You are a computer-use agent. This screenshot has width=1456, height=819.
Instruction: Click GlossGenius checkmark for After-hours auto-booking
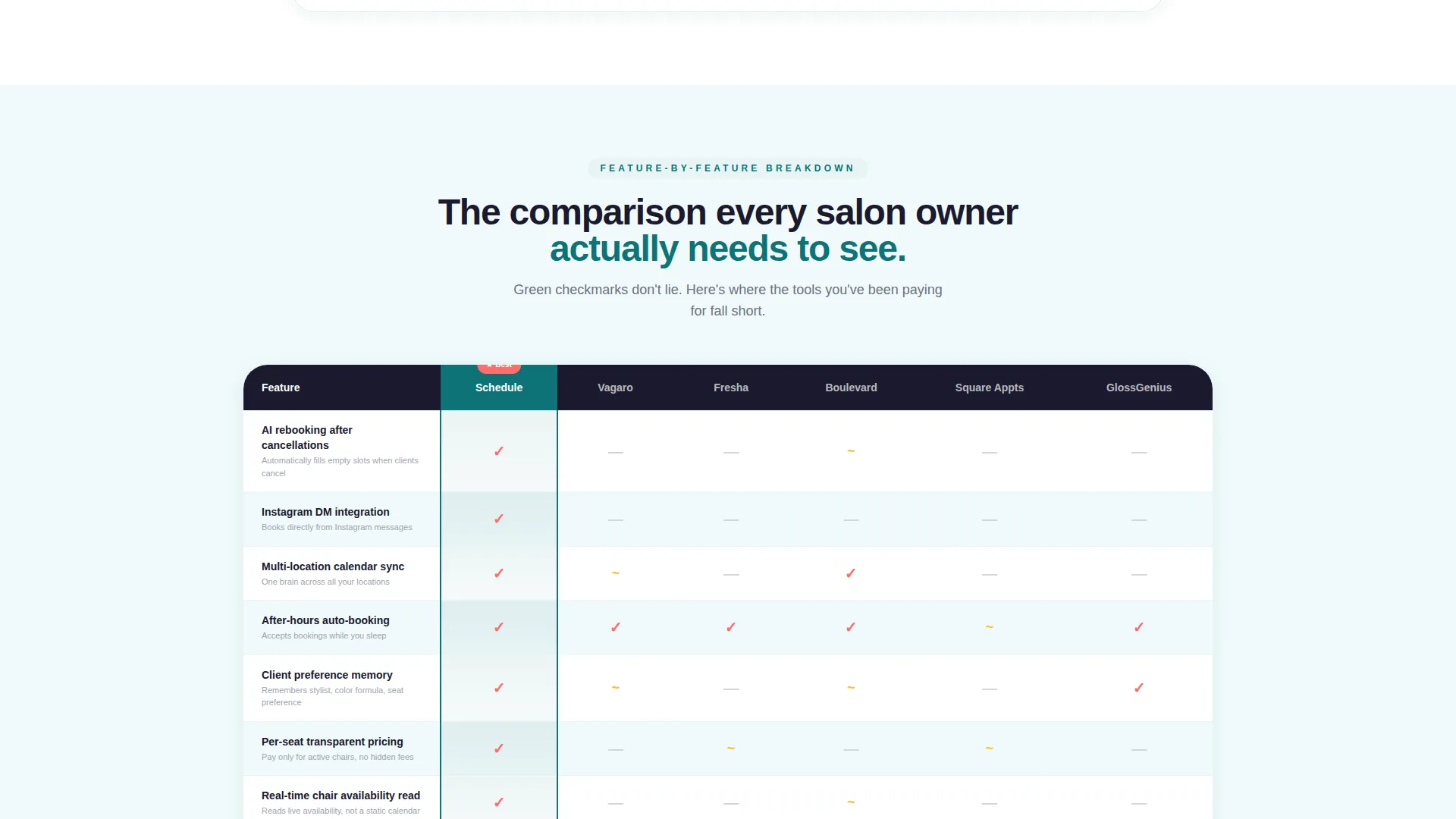[1139, 627]
